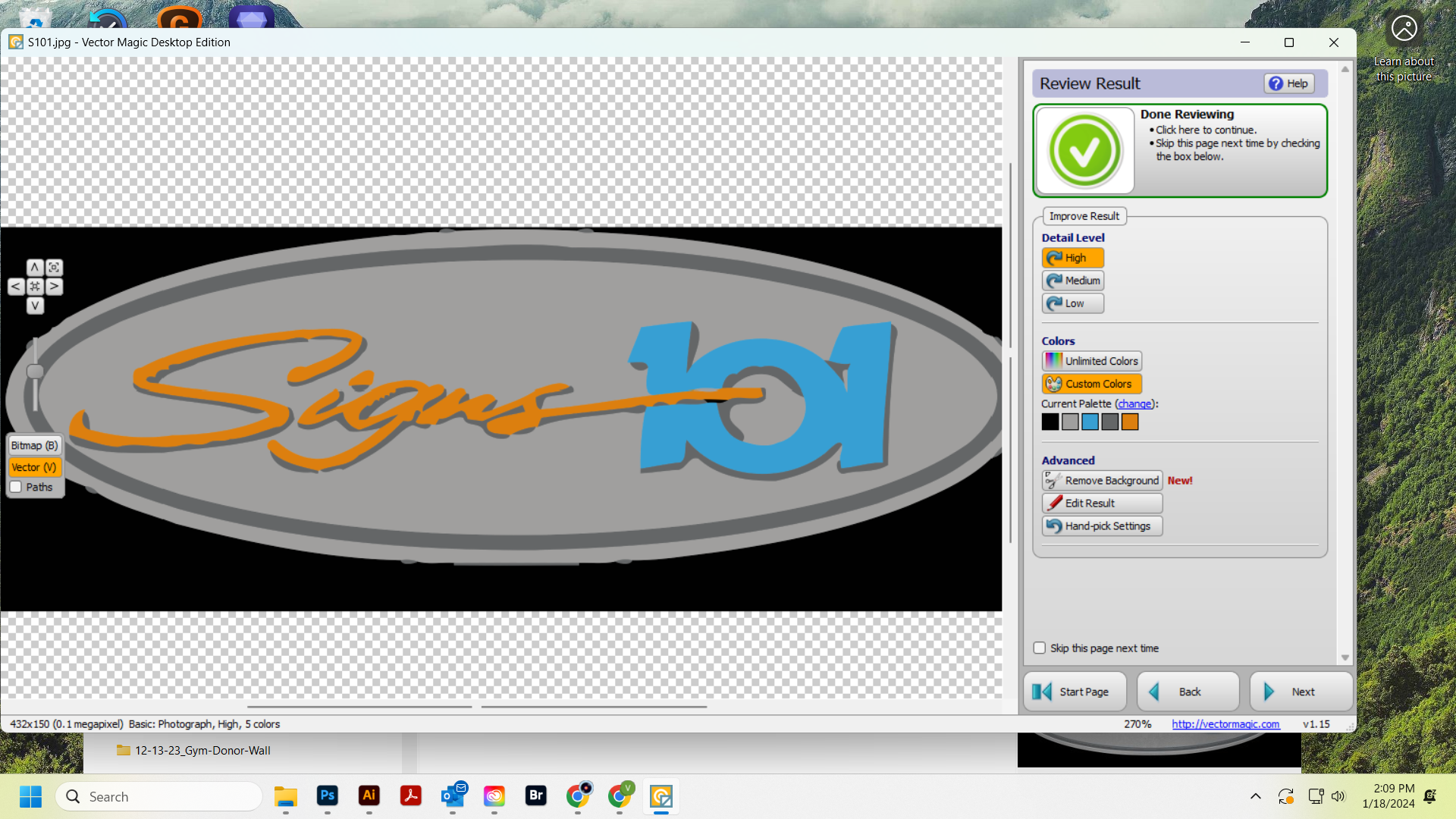The width and height of the screenshot is (1456, 819).
Task: Open Adobe Bridge from taskbar
Action: (x=536, y=795)
